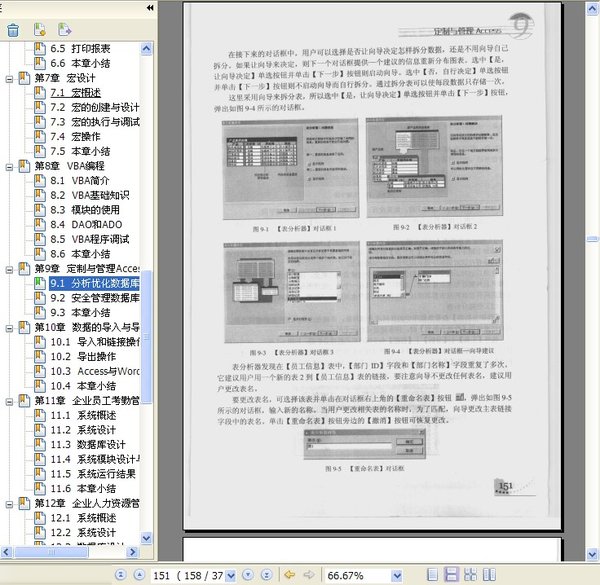Open bookmark 8.2 VBA基础知识

pos(90,195)
